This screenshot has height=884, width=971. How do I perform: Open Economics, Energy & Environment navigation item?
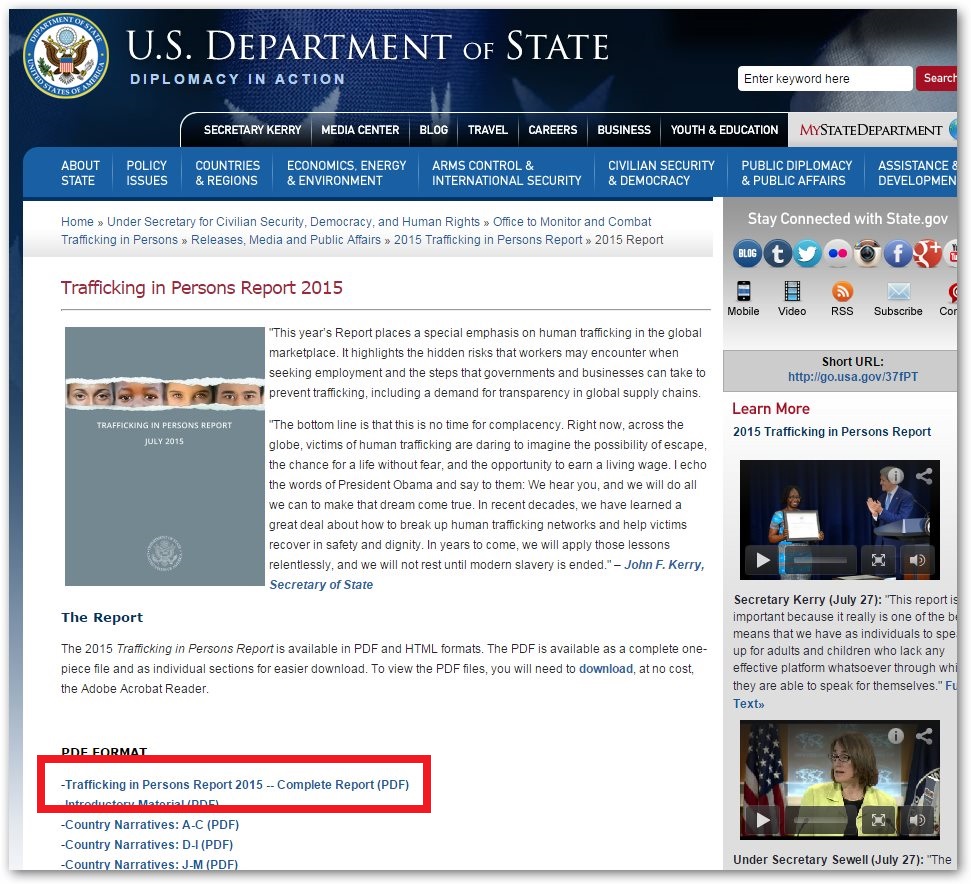point(346,173)
